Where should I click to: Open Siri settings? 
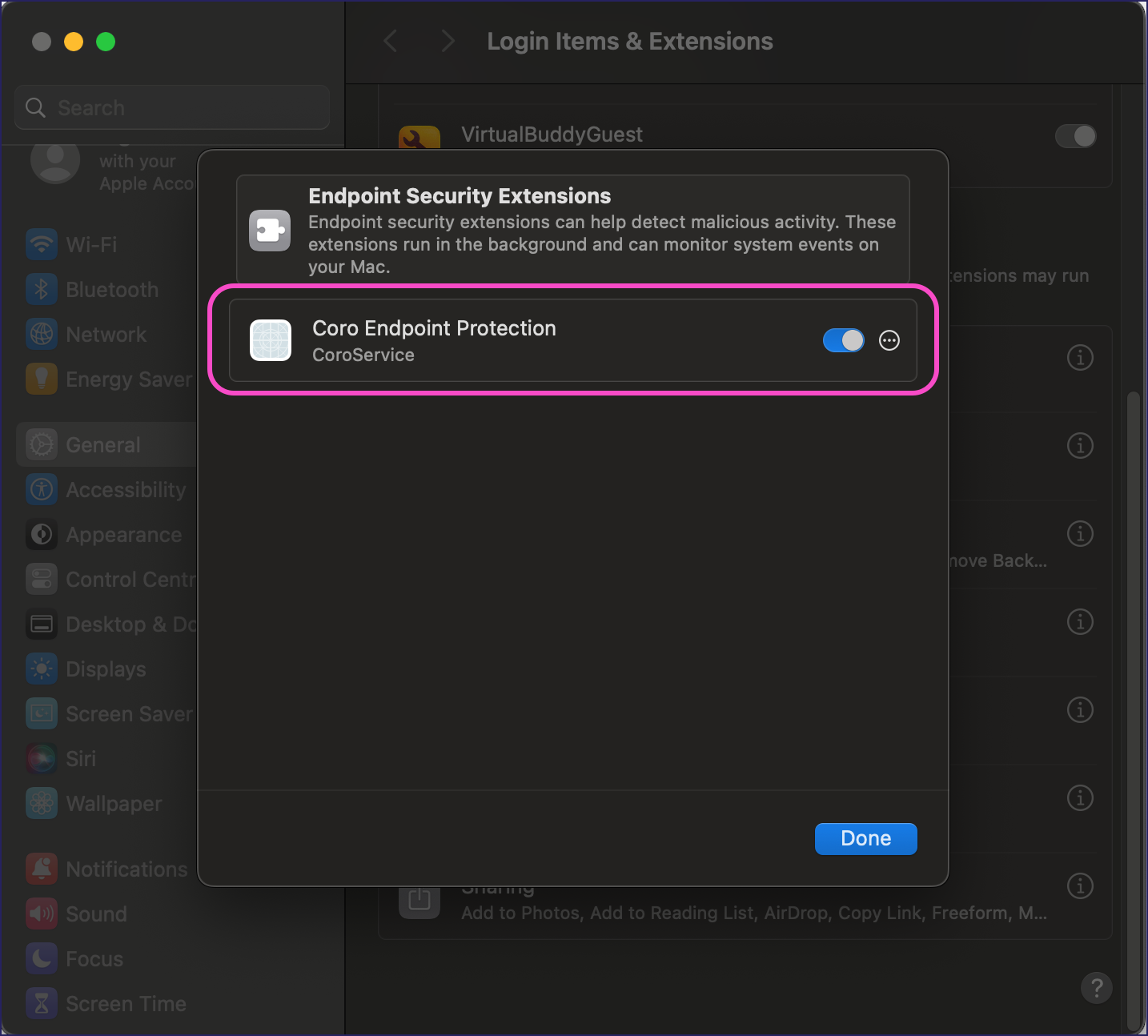click(81, 758)
